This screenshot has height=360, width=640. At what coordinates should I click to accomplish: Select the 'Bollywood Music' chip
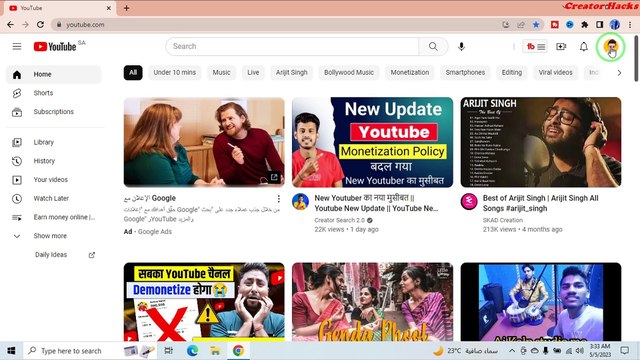pyautogui.click(x=349, y=73)
